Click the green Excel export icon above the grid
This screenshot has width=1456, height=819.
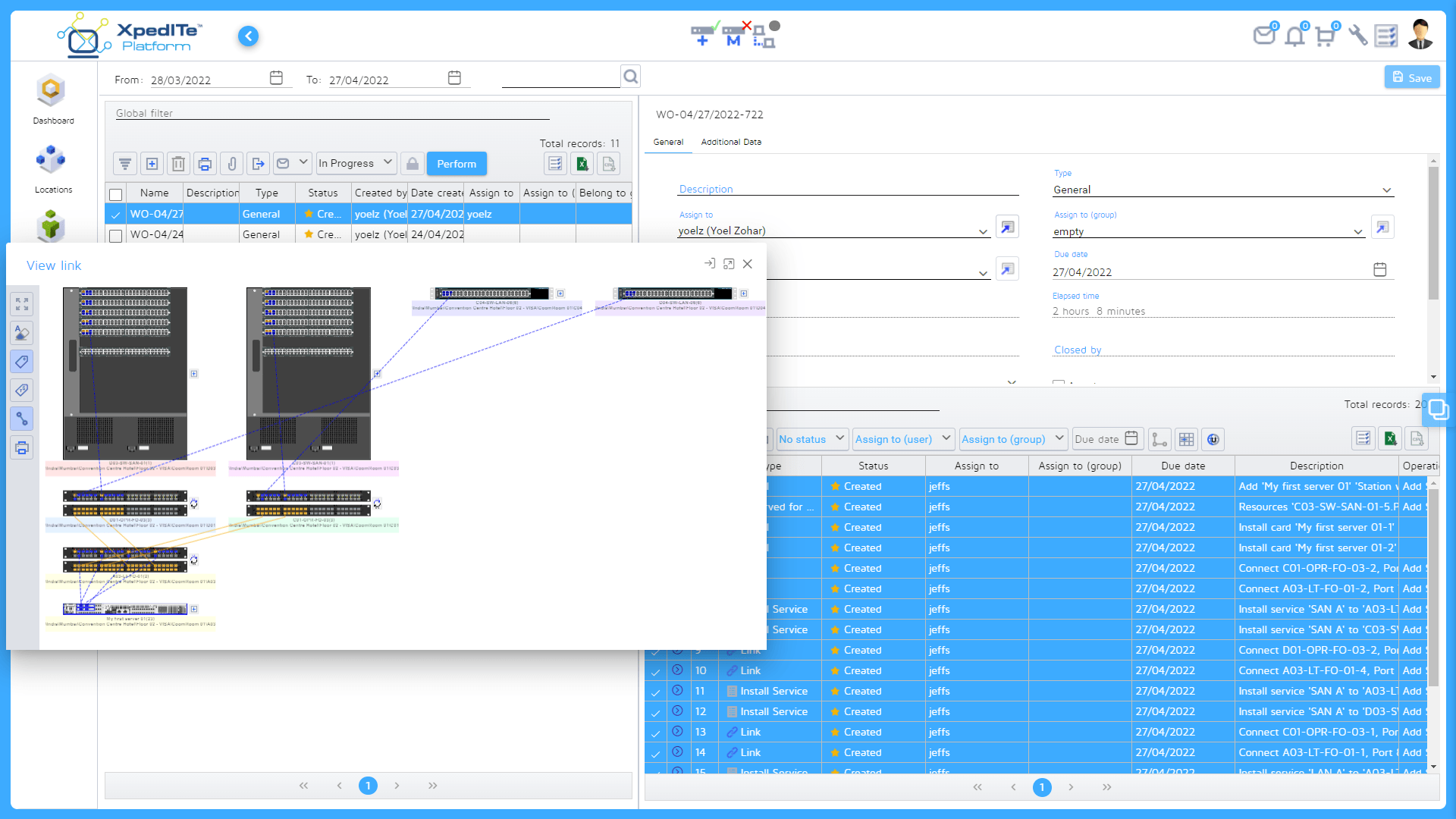pyautogui.click(x=582, y=163)
